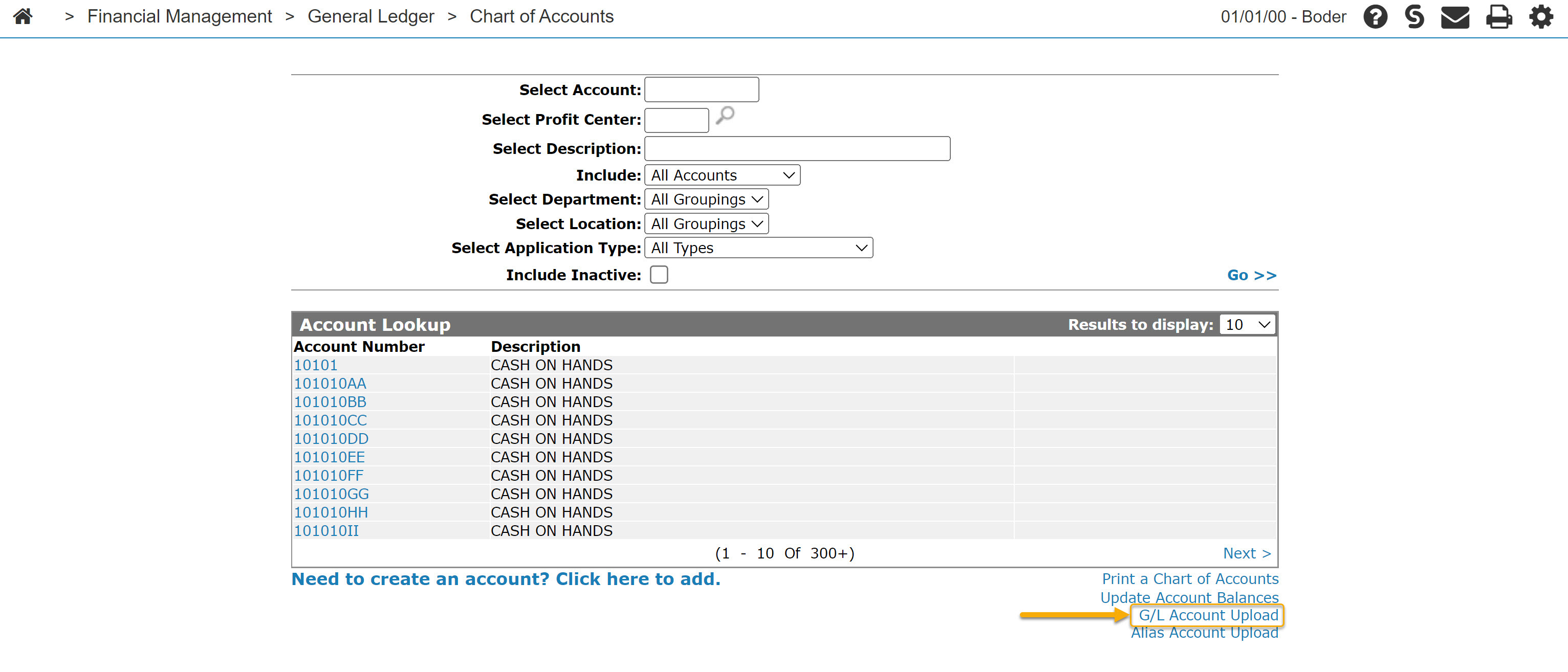Image resolution: width=1568 pixels, height=672 pixels.
Task: Open account 101010DD
Action: point(331,438)
